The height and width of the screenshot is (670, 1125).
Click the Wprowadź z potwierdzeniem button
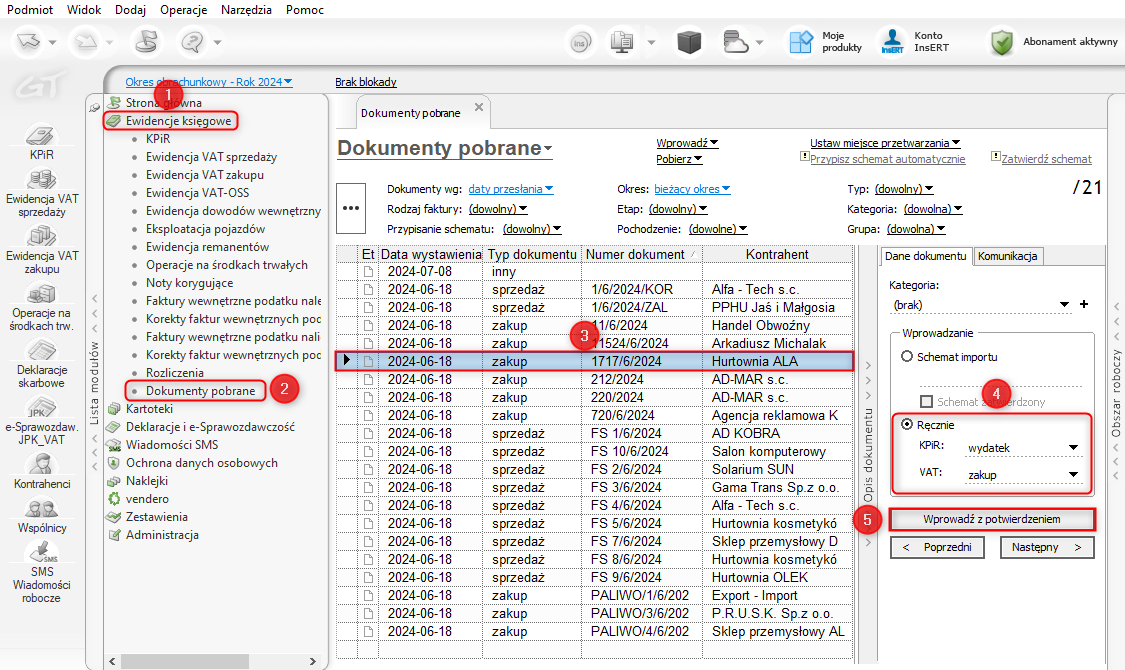click(991, 519)
